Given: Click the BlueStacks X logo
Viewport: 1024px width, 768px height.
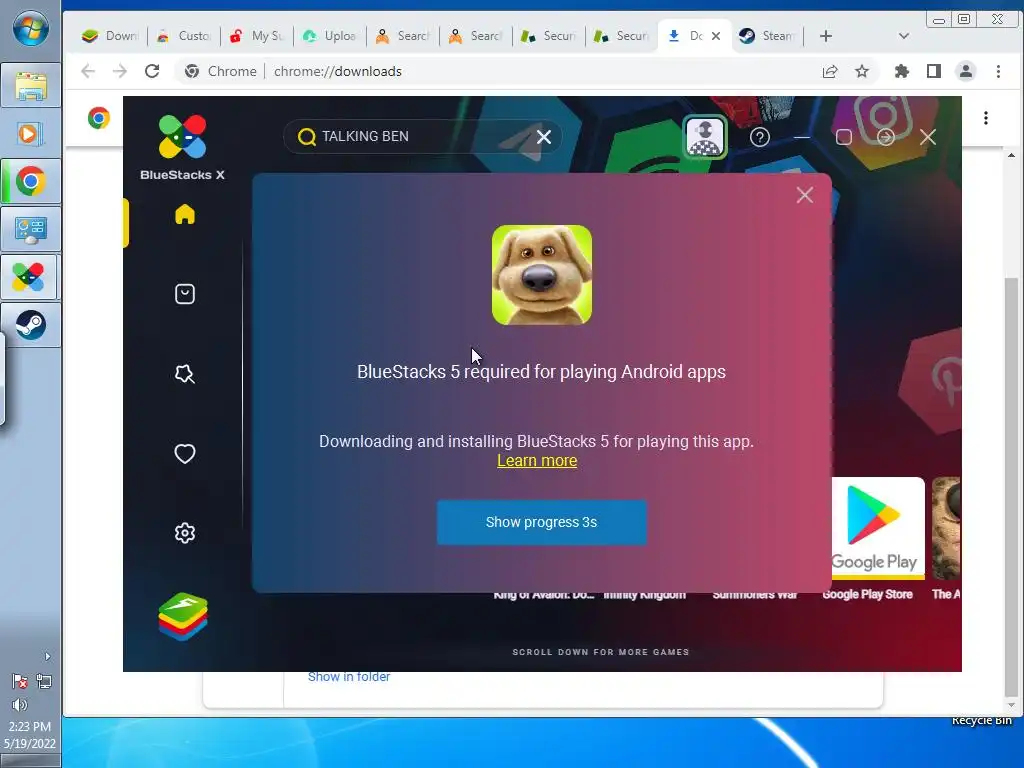Looking at the screenshot, I should pyautogui.click(x=182, y=147).
